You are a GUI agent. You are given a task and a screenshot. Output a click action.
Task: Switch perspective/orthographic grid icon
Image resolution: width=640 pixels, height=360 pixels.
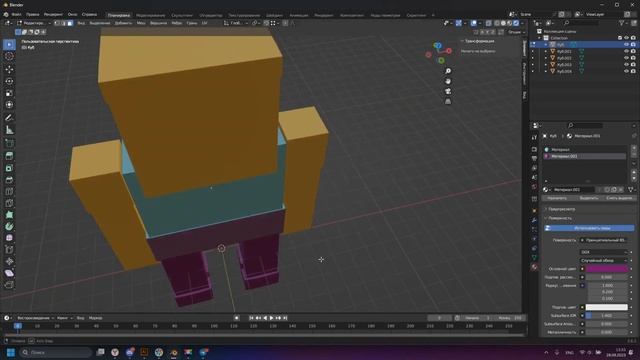[x=448, y=101]
